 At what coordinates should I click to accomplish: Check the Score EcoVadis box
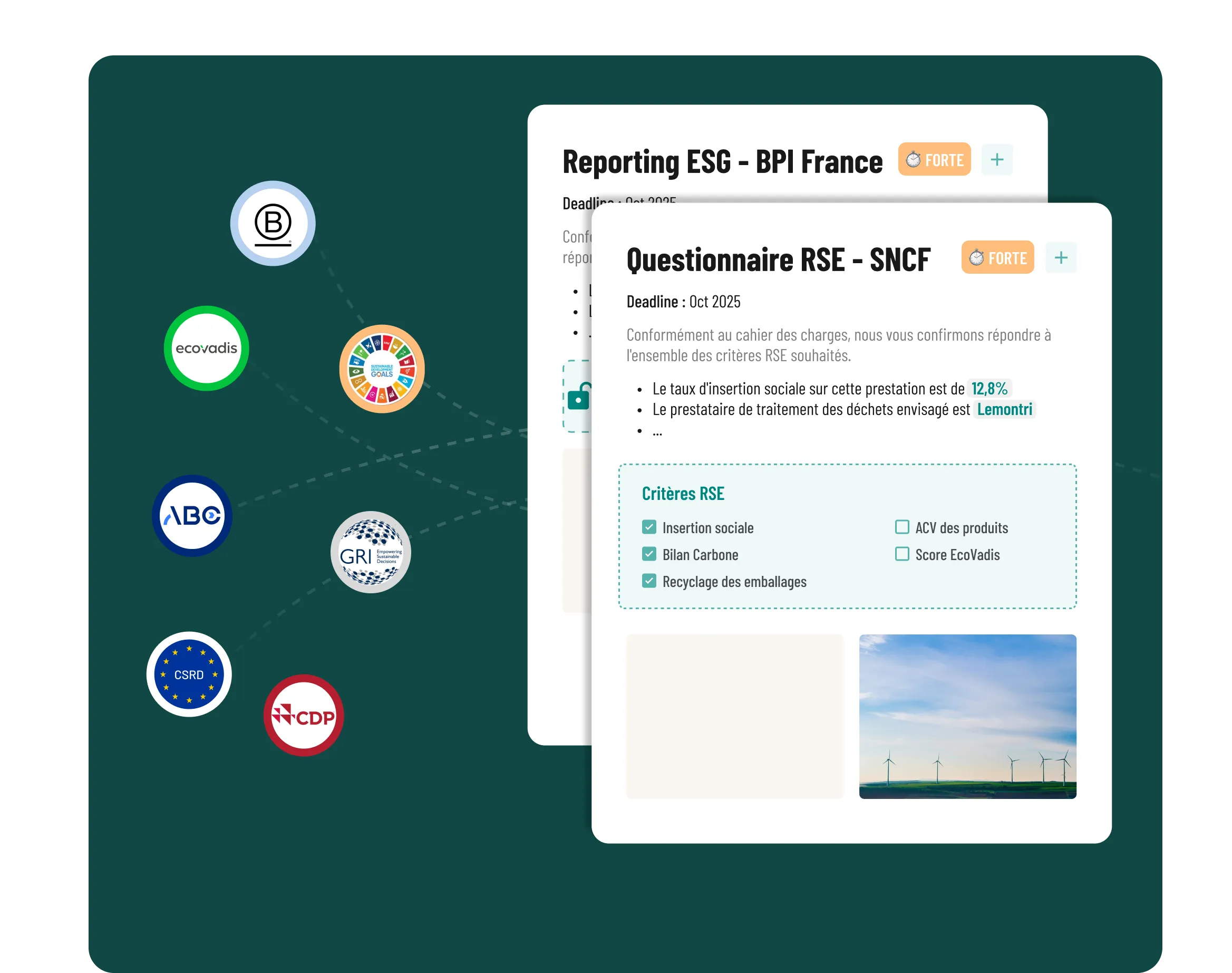[902, 554]
